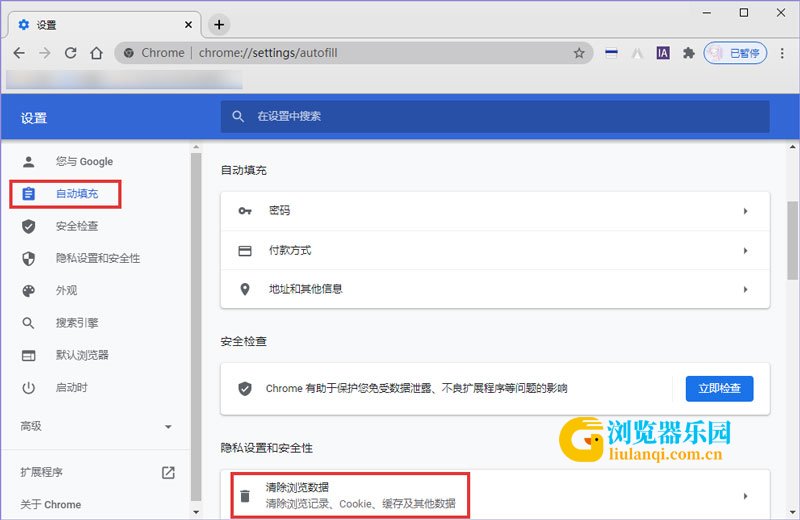Click the power icon beside 启动时
This screenshot has width=800, height=520.
pyautogui.click(x=29, y=388)
